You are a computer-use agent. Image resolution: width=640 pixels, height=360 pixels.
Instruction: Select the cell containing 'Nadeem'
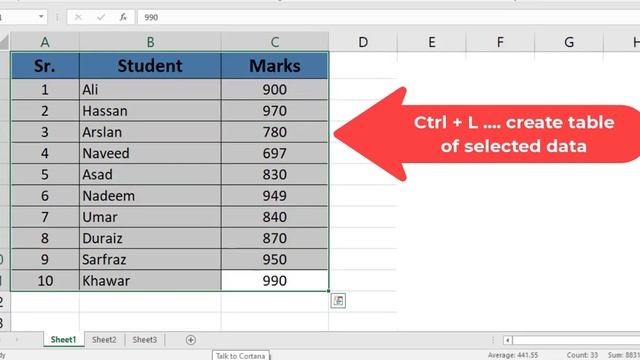pos(150,196)
